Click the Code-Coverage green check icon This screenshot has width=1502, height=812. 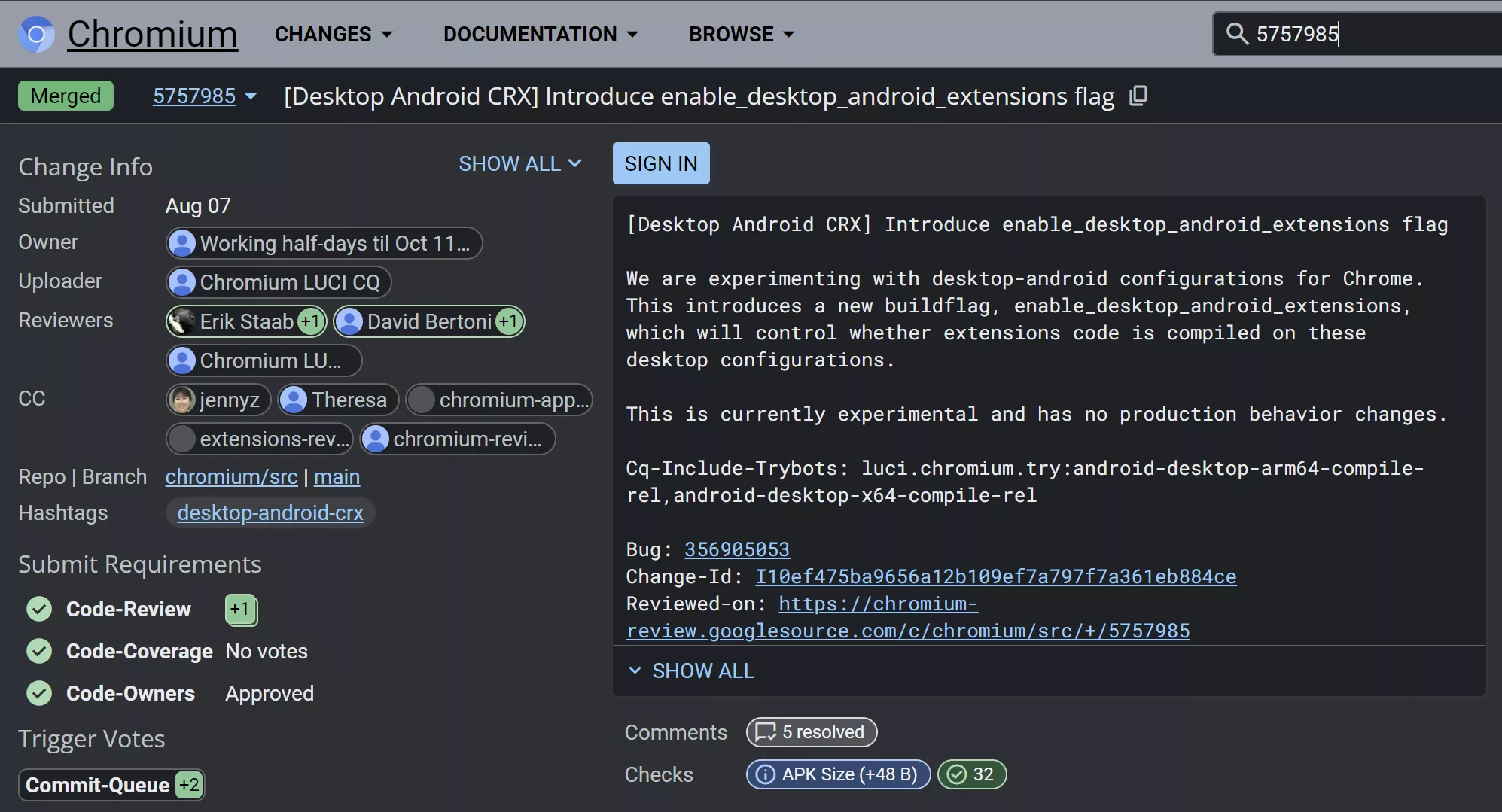[39, 651]
